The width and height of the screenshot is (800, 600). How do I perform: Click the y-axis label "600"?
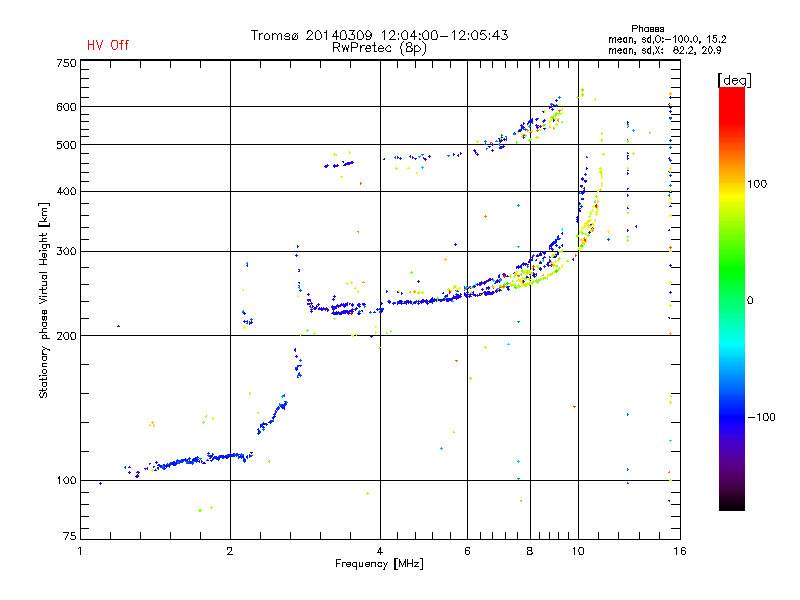coord(66,107)
